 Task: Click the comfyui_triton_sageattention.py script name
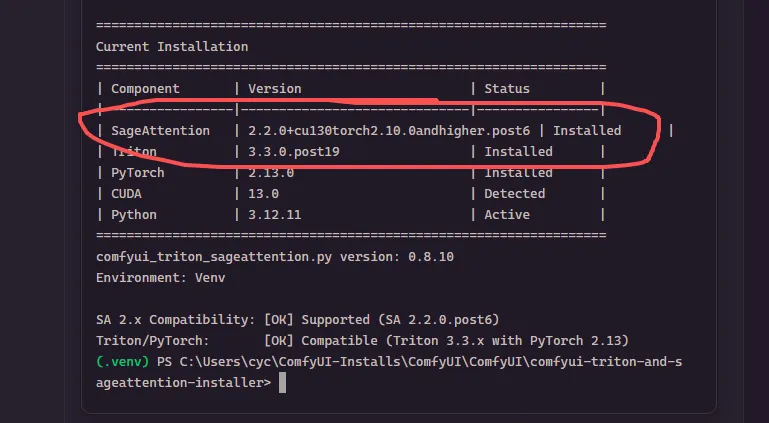point(214,257)
